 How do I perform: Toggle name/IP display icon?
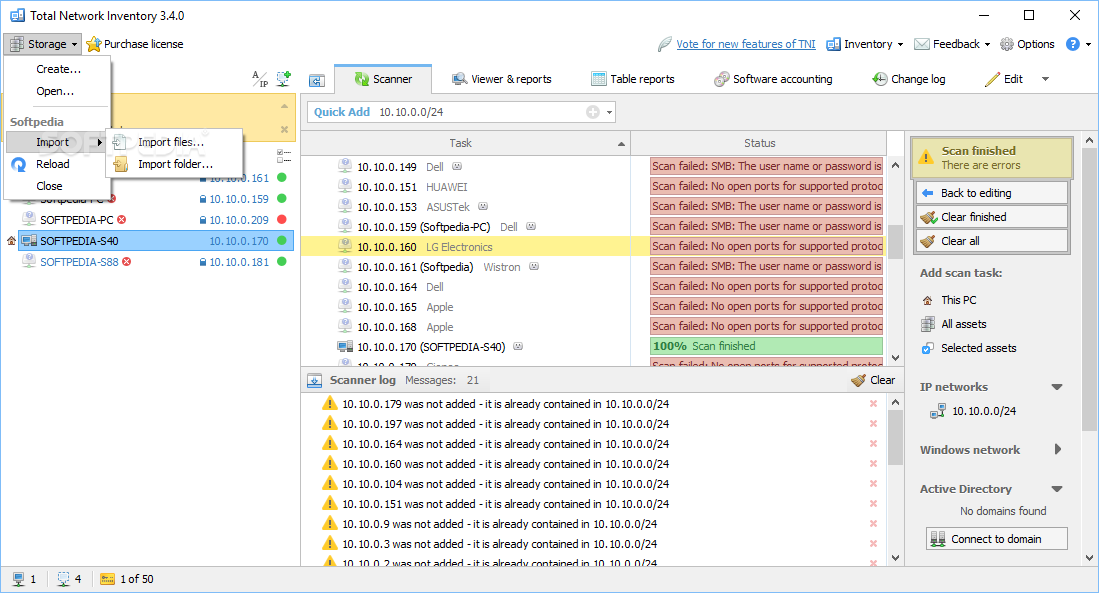point(260,79)
